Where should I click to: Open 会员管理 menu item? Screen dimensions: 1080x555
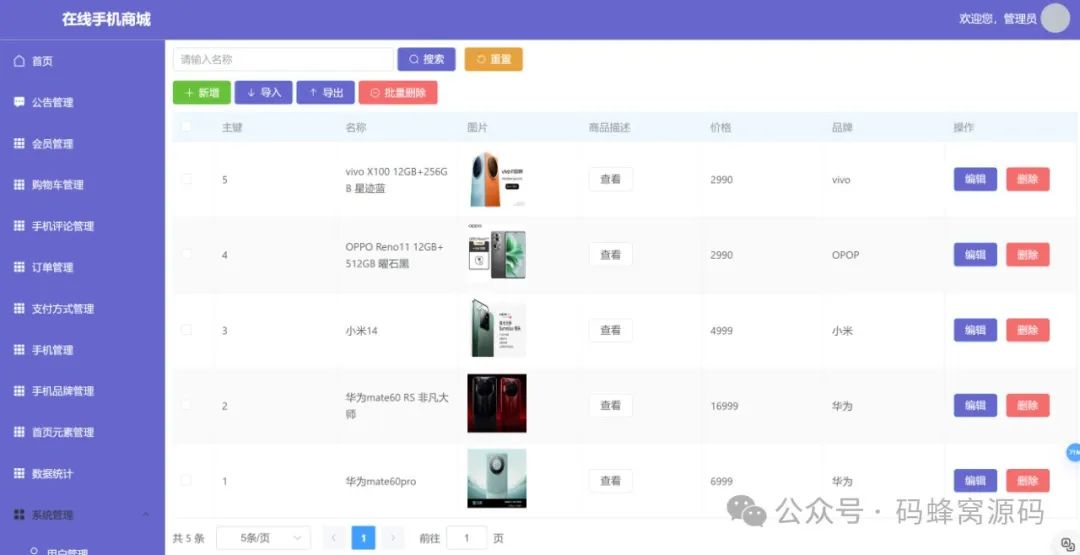click(52, 143)
